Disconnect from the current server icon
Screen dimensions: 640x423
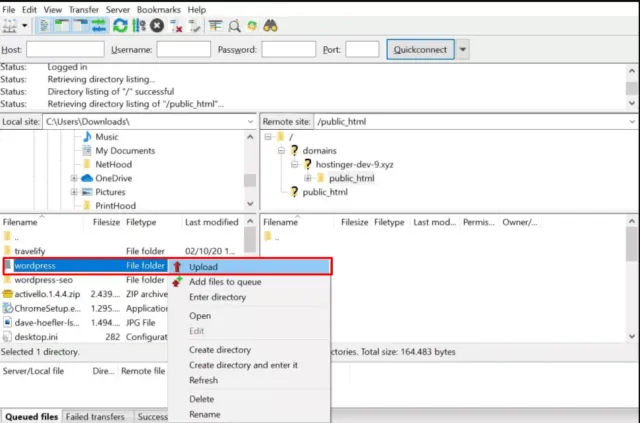point(176,25)
